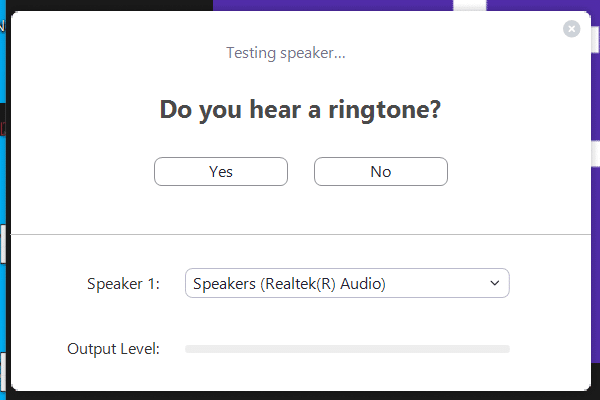Click the blank space between Yes and No

tap(301, 172)
